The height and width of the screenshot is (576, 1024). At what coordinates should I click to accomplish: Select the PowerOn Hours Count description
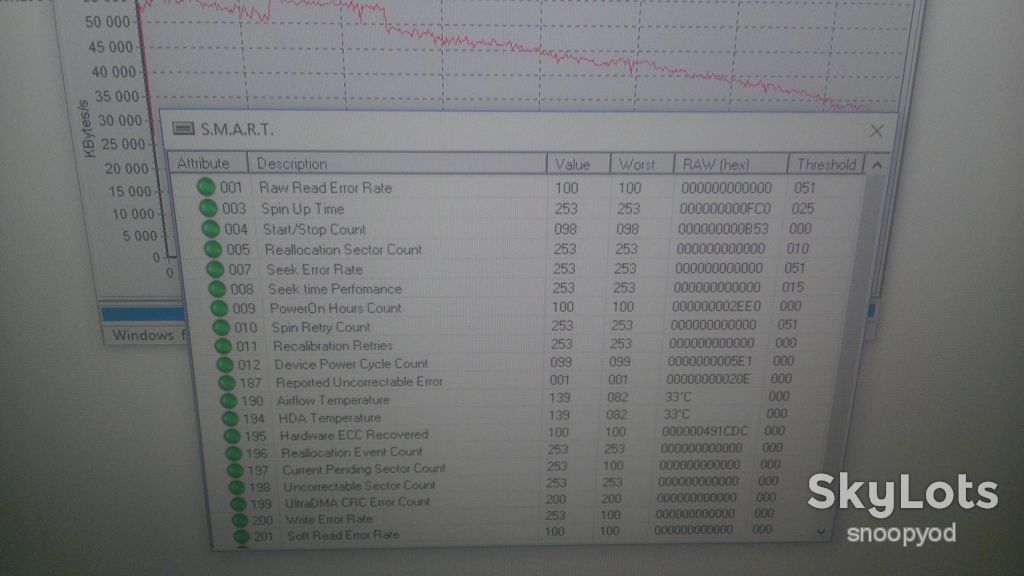335,308
